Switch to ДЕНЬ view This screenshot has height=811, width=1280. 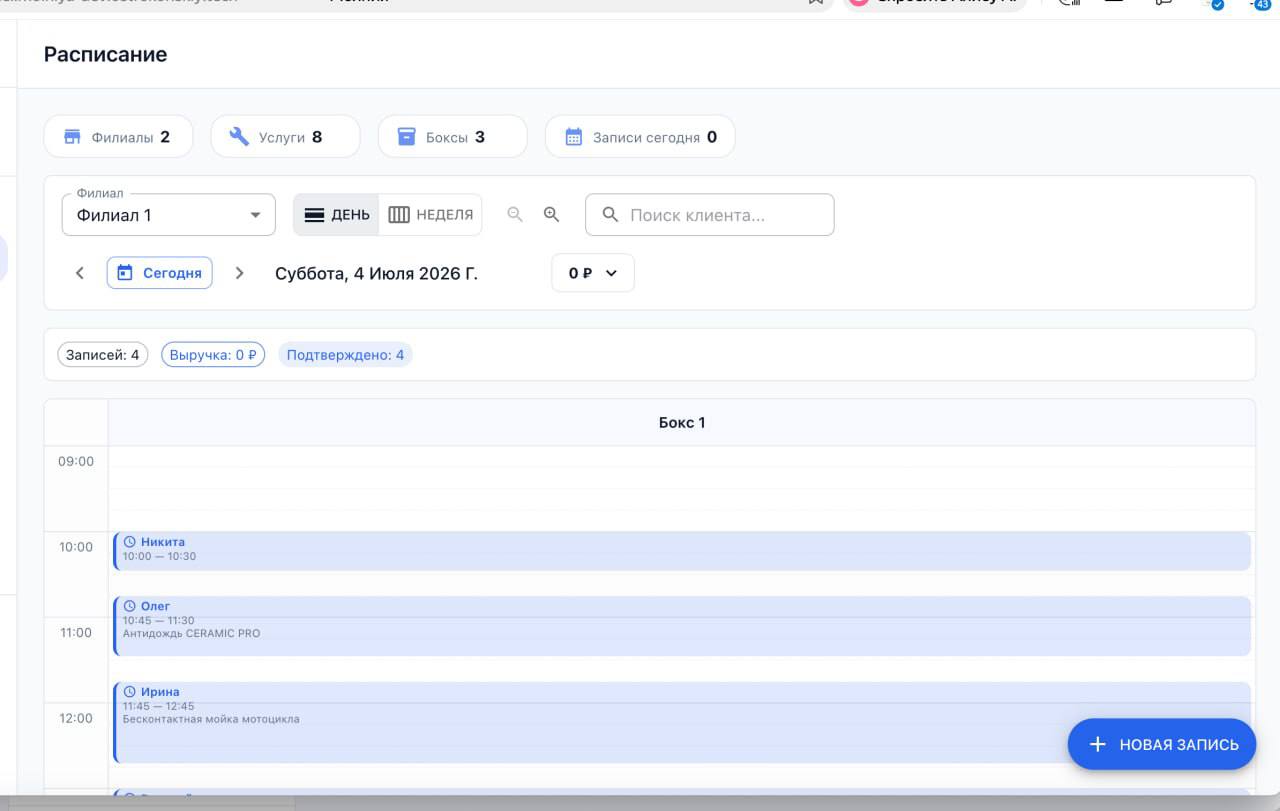pos(336,215)
